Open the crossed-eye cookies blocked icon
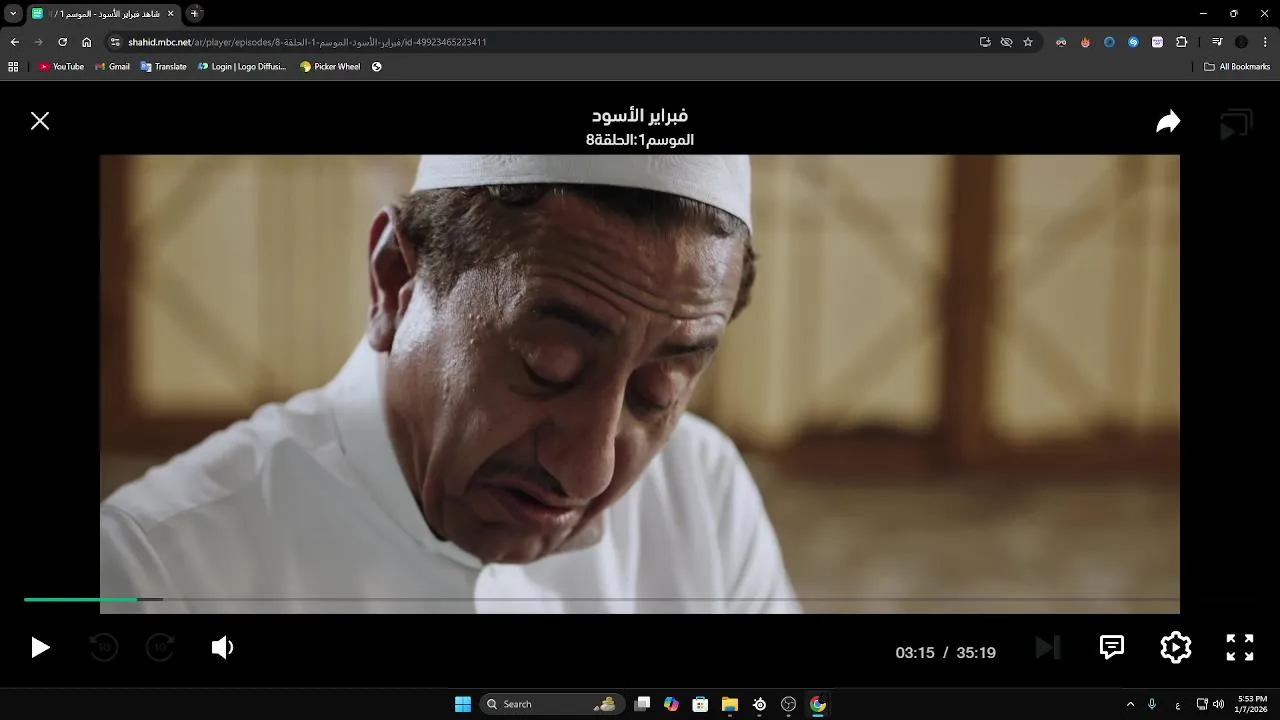The width and height of the screenshot is (1280, 720). coord(1006,42)
